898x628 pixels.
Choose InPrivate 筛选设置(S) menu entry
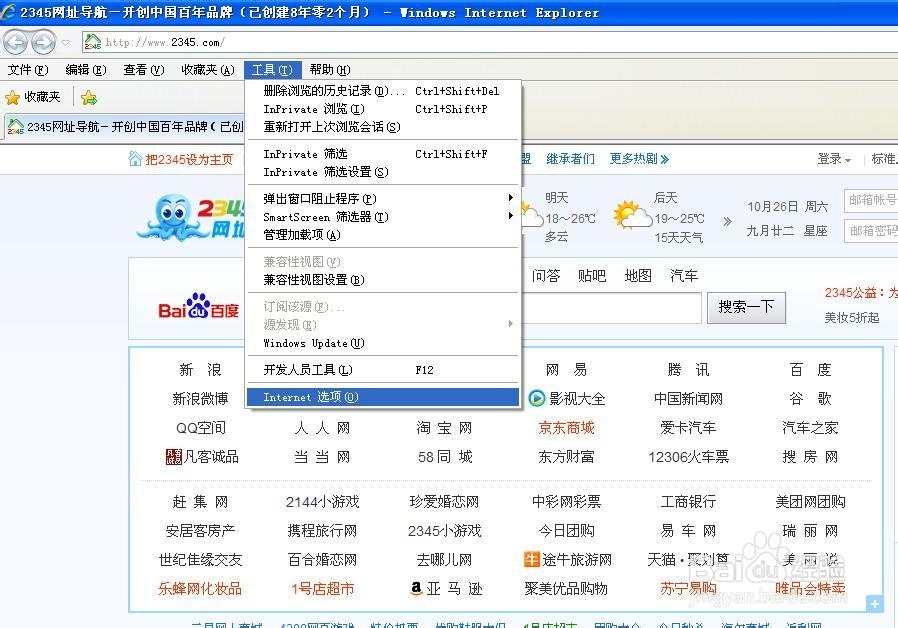click(x=383, y=172)
